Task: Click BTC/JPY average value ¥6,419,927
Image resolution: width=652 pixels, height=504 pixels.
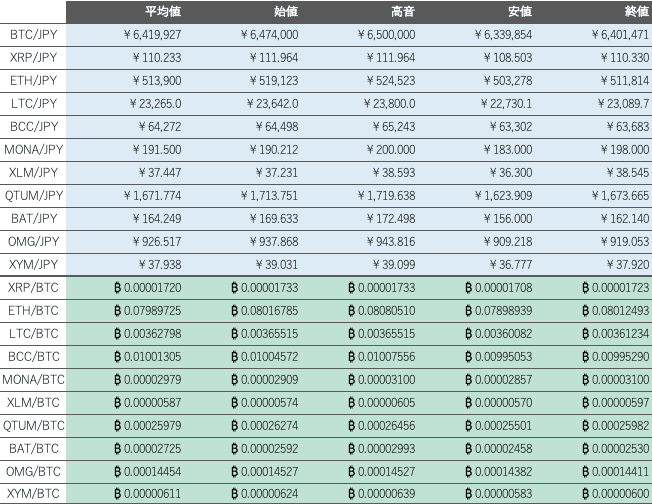Action: pyautogui.click(x=153, y=35)
